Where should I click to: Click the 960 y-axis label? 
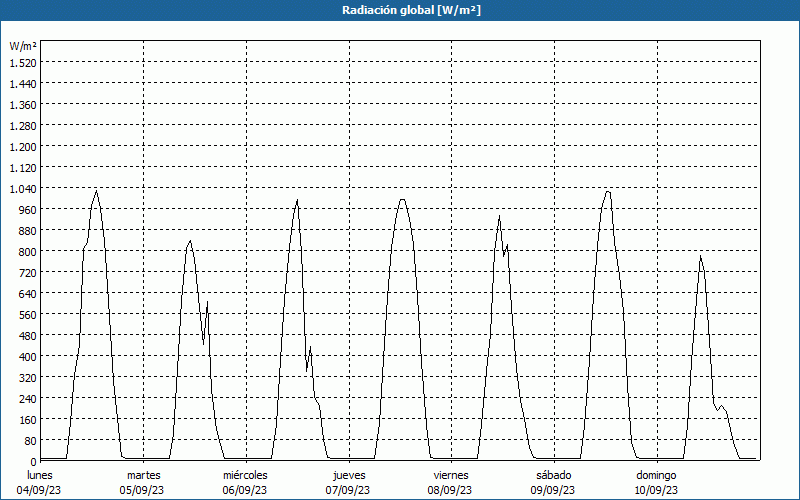[28, 210]
